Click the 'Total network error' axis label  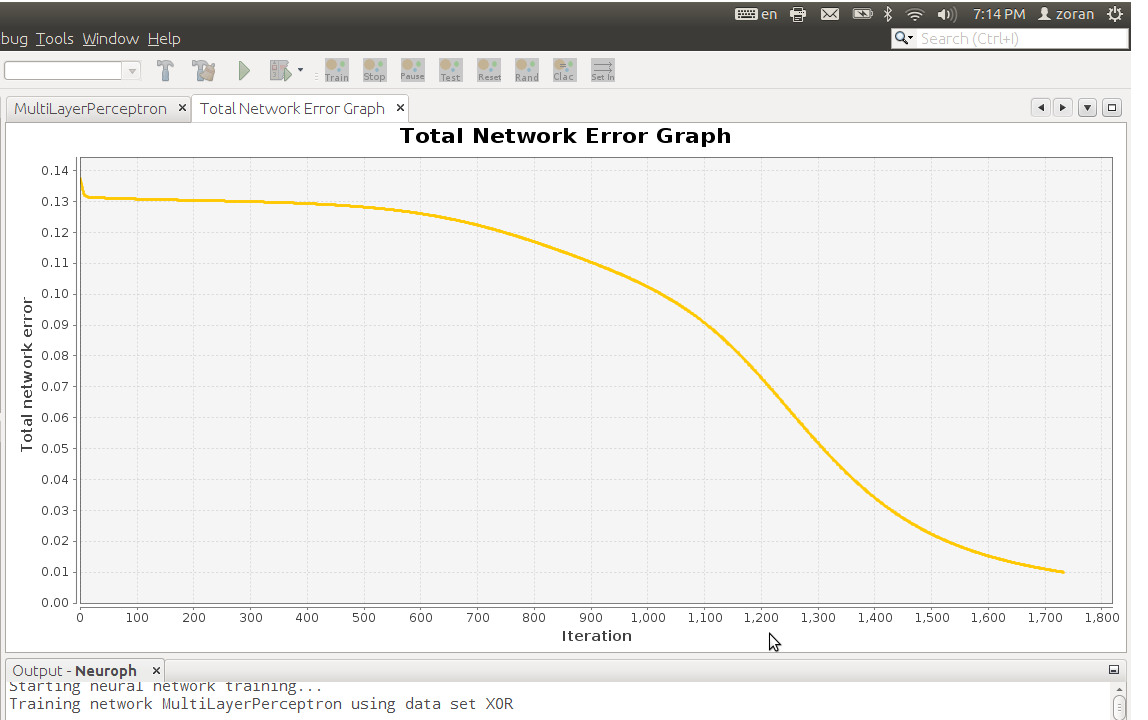point(26,374)
